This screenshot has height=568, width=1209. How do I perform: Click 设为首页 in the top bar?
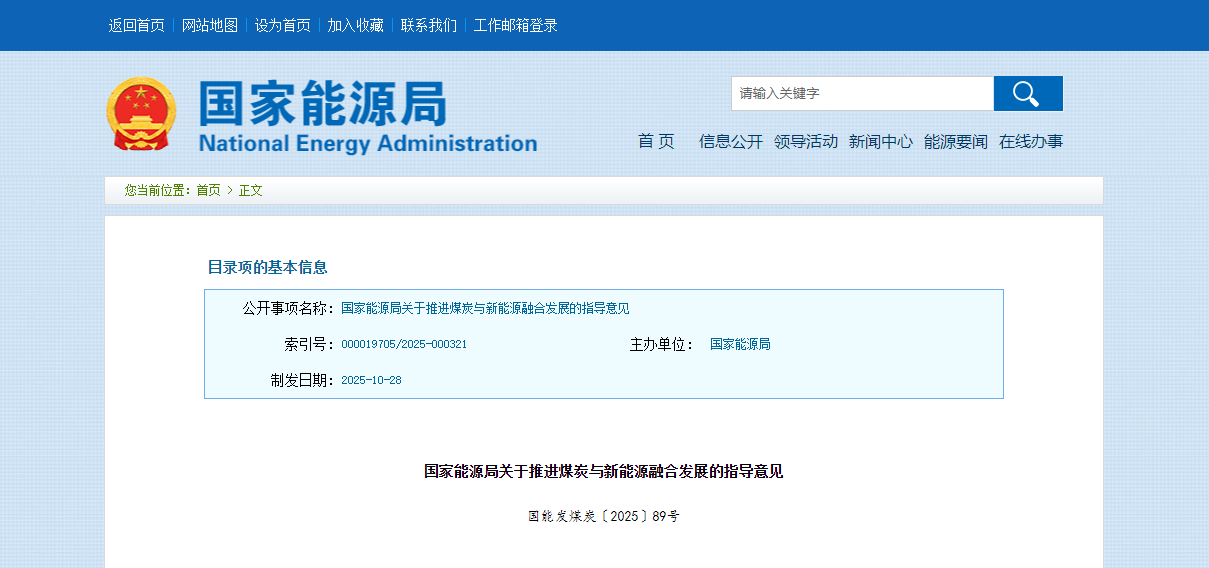tap(283, 25)
